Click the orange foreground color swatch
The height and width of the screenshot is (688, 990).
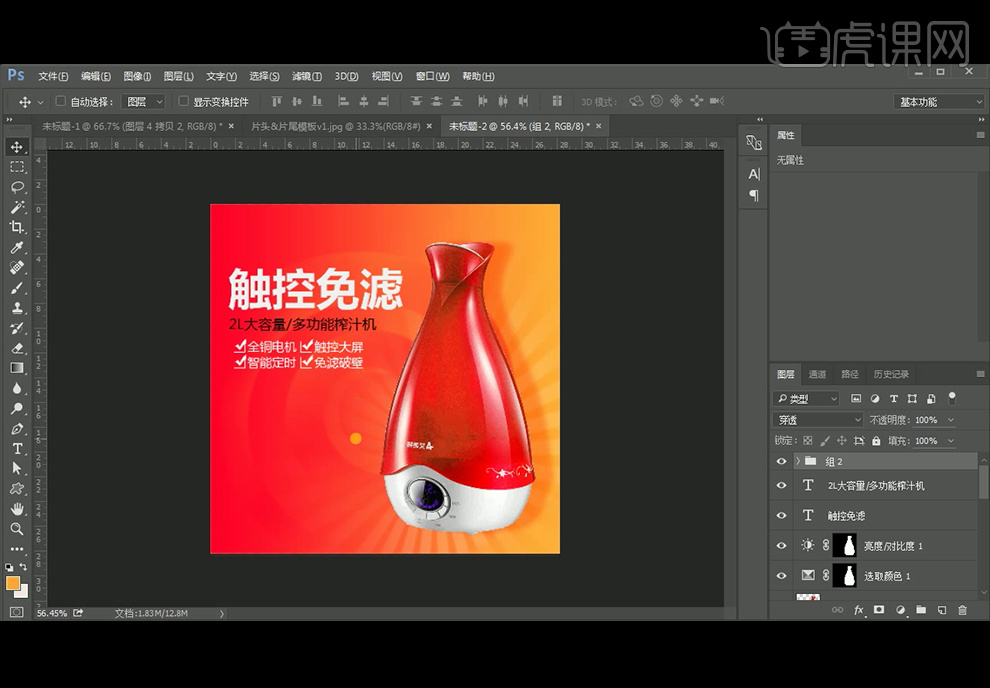point(13,583)
